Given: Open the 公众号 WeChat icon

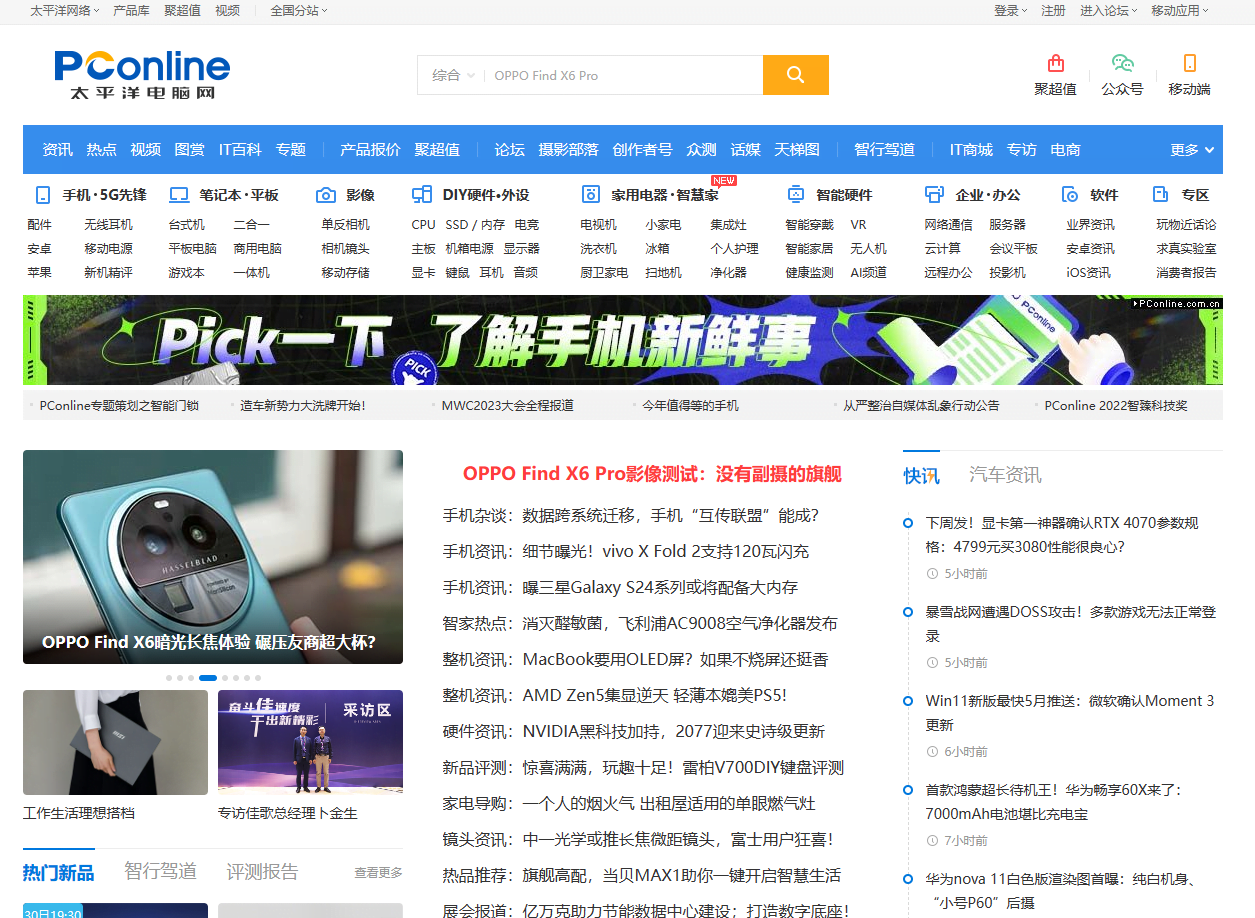Looking at the screenshot, I should (x=1122, y=63).
